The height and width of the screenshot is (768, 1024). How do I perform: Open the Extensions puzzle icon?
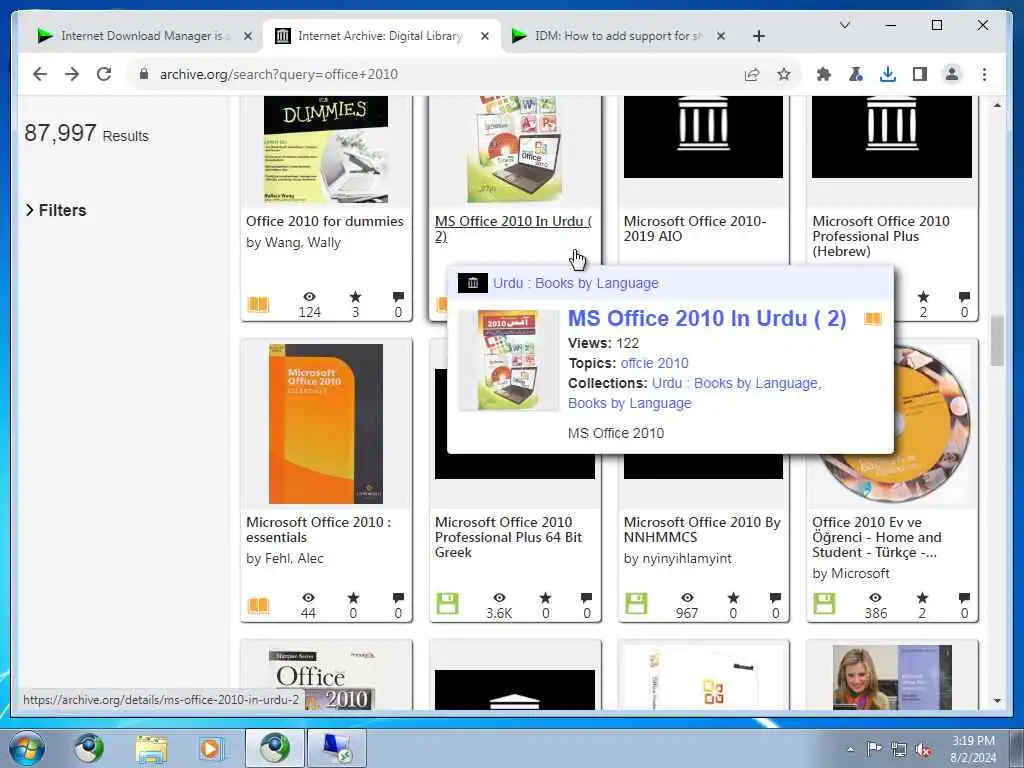tap(824, 74)
